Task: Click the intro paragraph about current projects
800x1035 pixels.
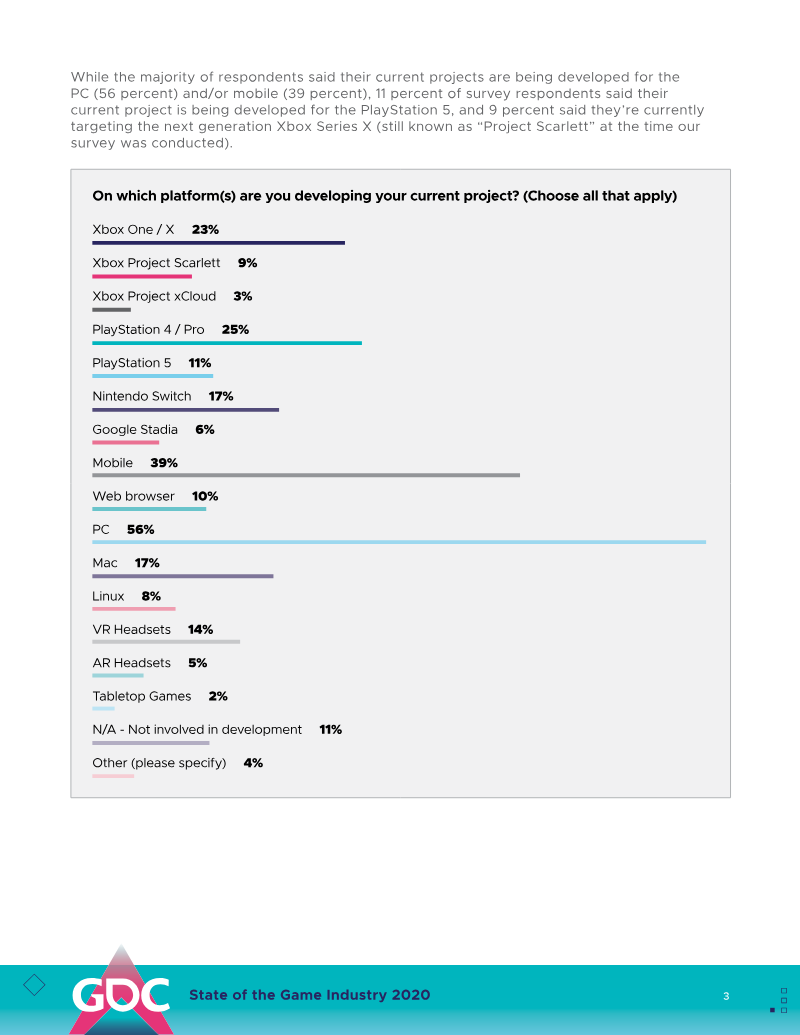Action: (x=387, y=110)
